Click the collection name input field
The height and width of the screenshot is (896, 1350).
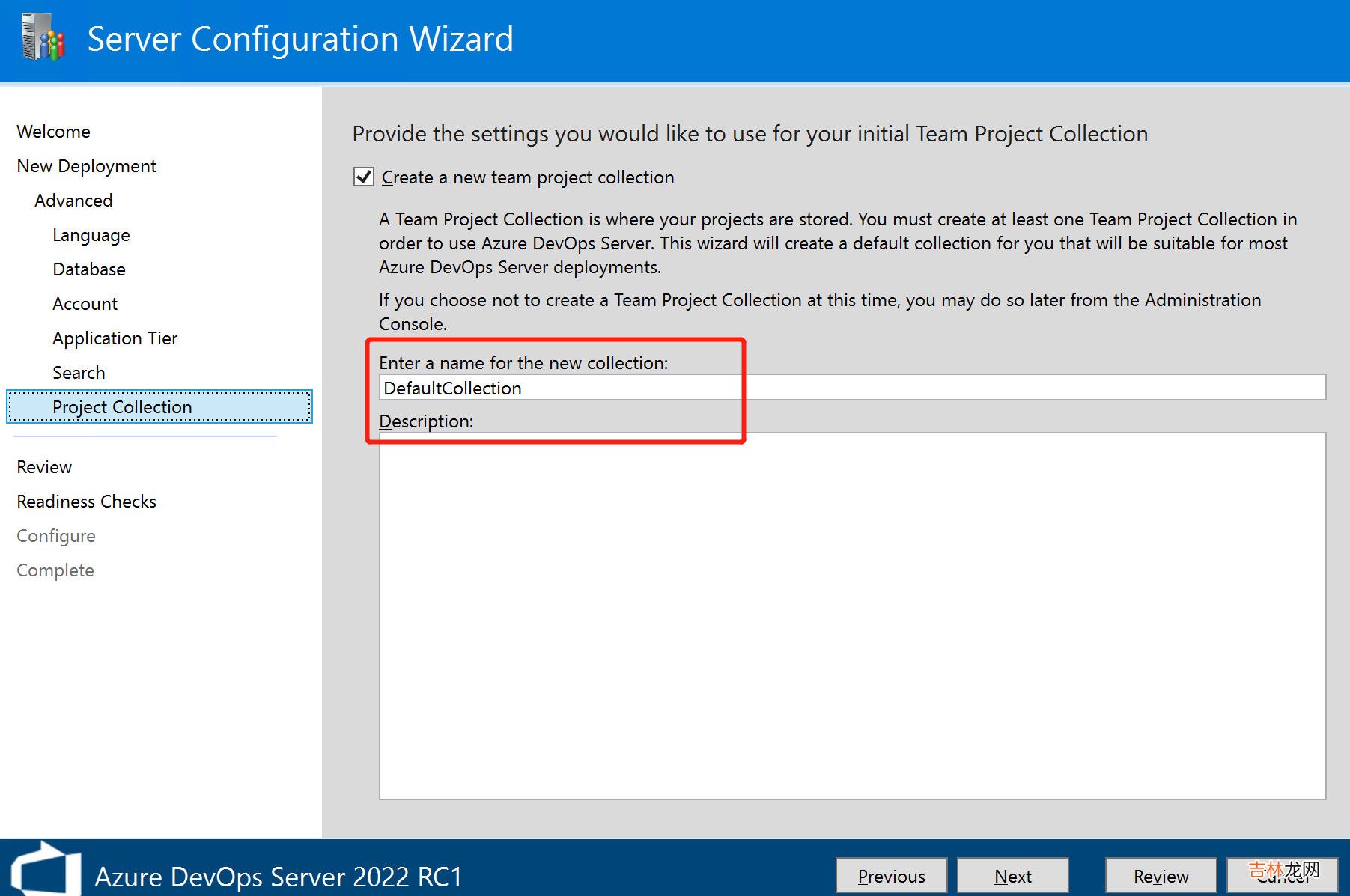[852, 388]
